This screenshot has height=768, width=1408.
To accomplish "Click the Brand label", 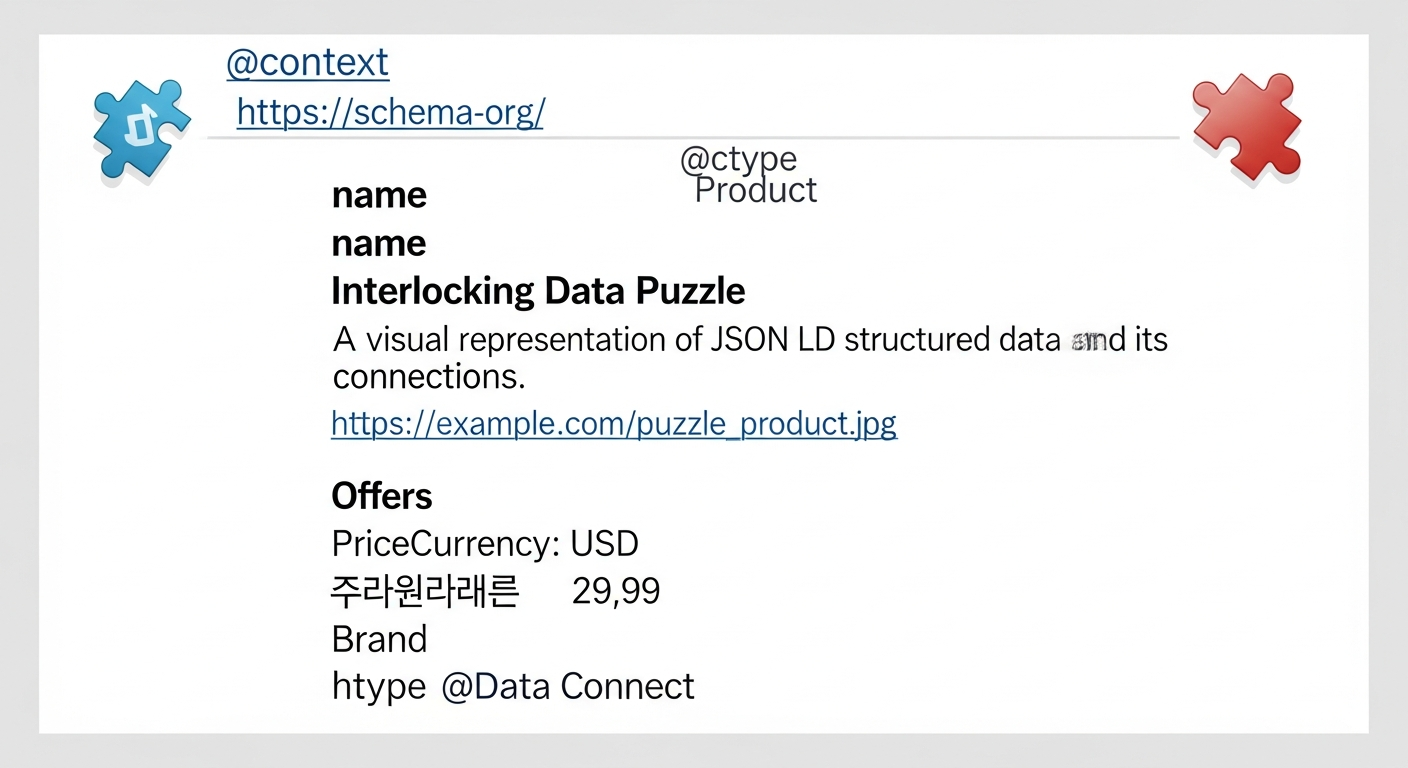I will coord(379,639).
